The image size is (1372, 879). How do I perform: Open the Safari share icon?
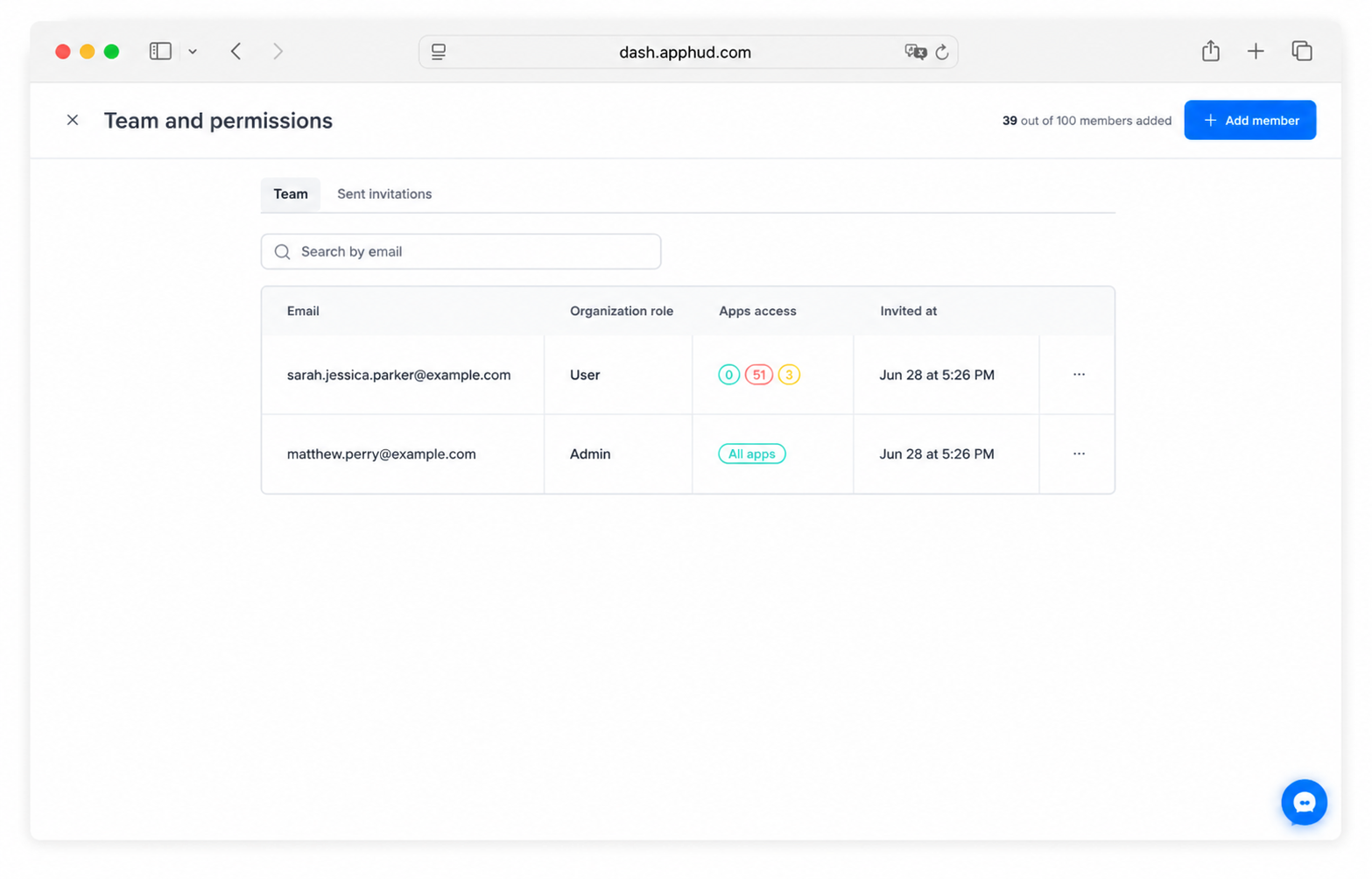click(1211, 51)
